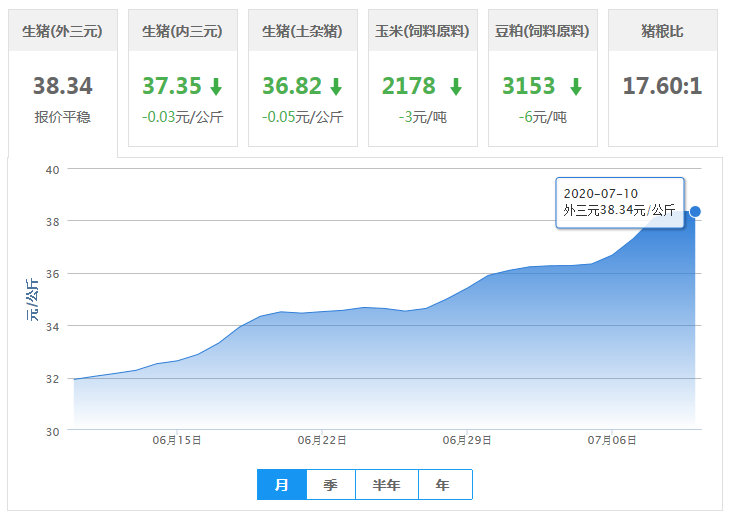Screen dimensions: 732x519
Task: Click the 07月06日 axis date label
Action: [x=612, y=440]
